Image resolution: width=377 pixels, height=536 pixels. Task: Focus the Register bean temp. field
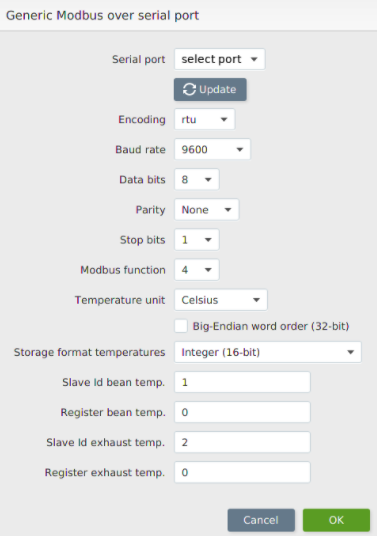(242, 412)
